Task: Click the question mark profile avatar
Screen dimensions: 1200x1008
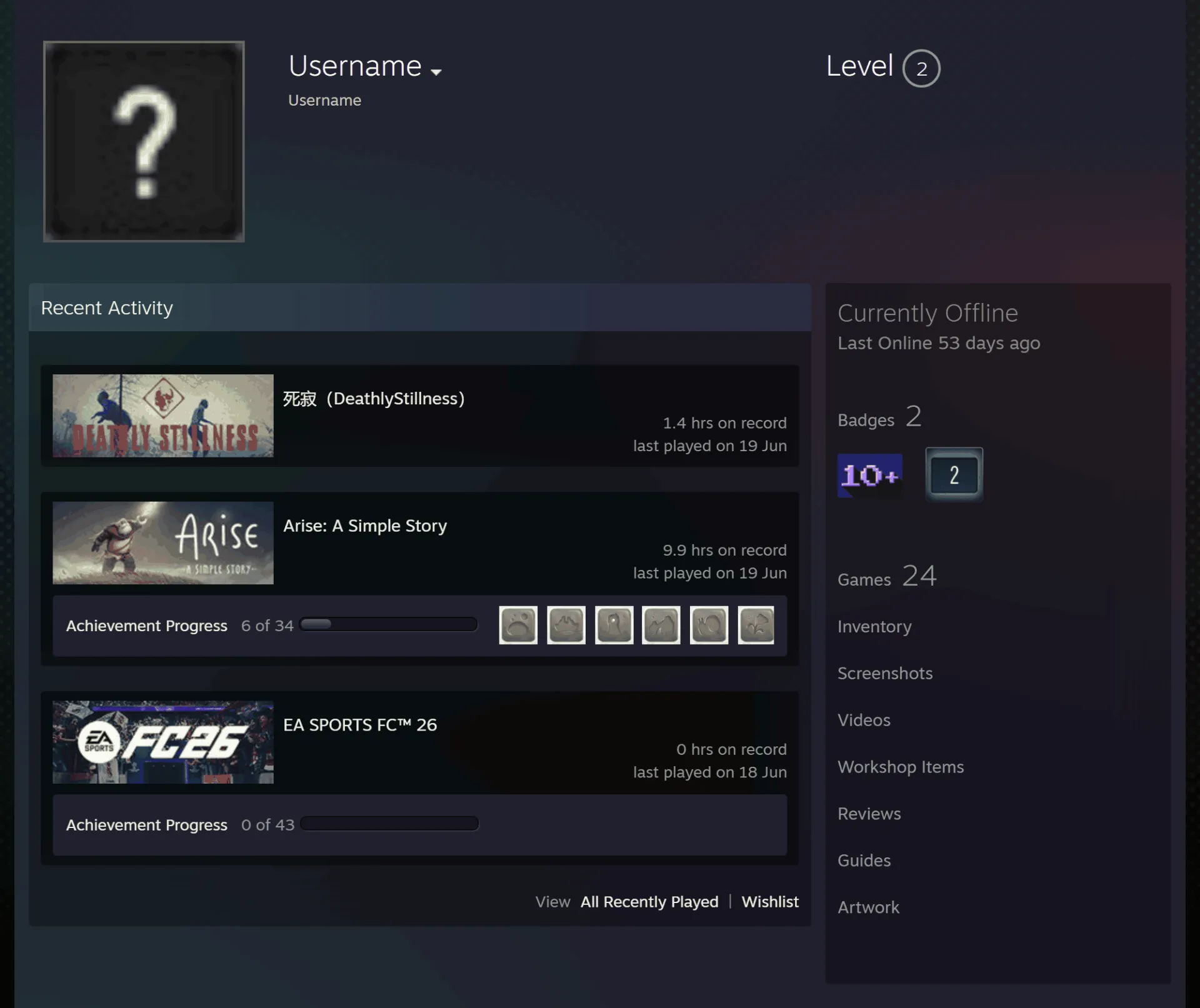Action: coord(144,142)
